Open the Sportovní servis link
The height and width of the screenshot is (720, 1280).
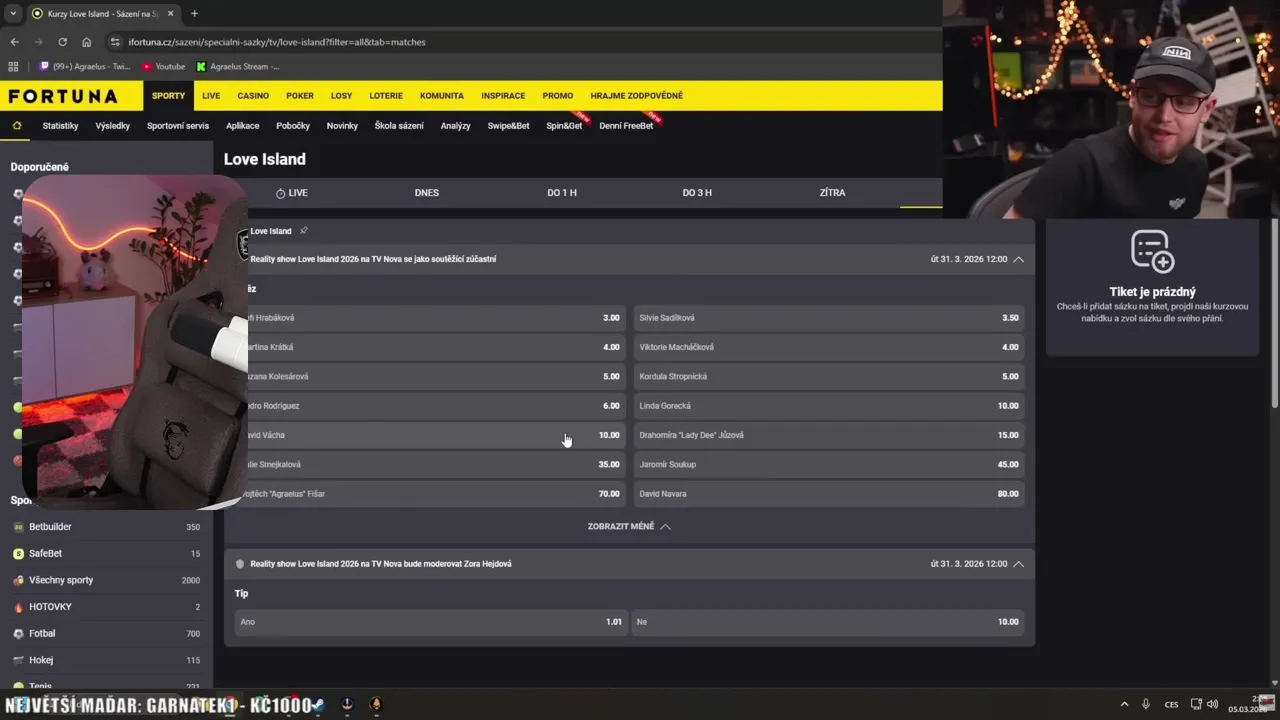(x=178, y=126)
